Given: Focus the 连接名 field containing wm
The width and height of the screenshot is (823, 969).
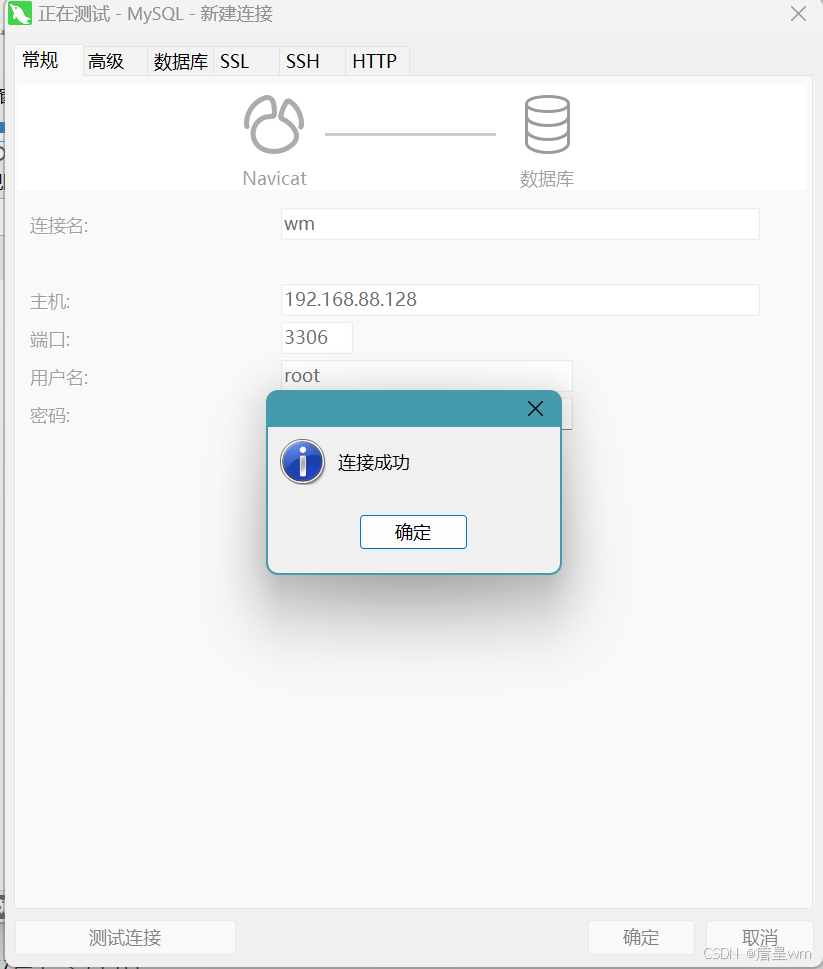Looking at the screenshot, I should 520,224.
